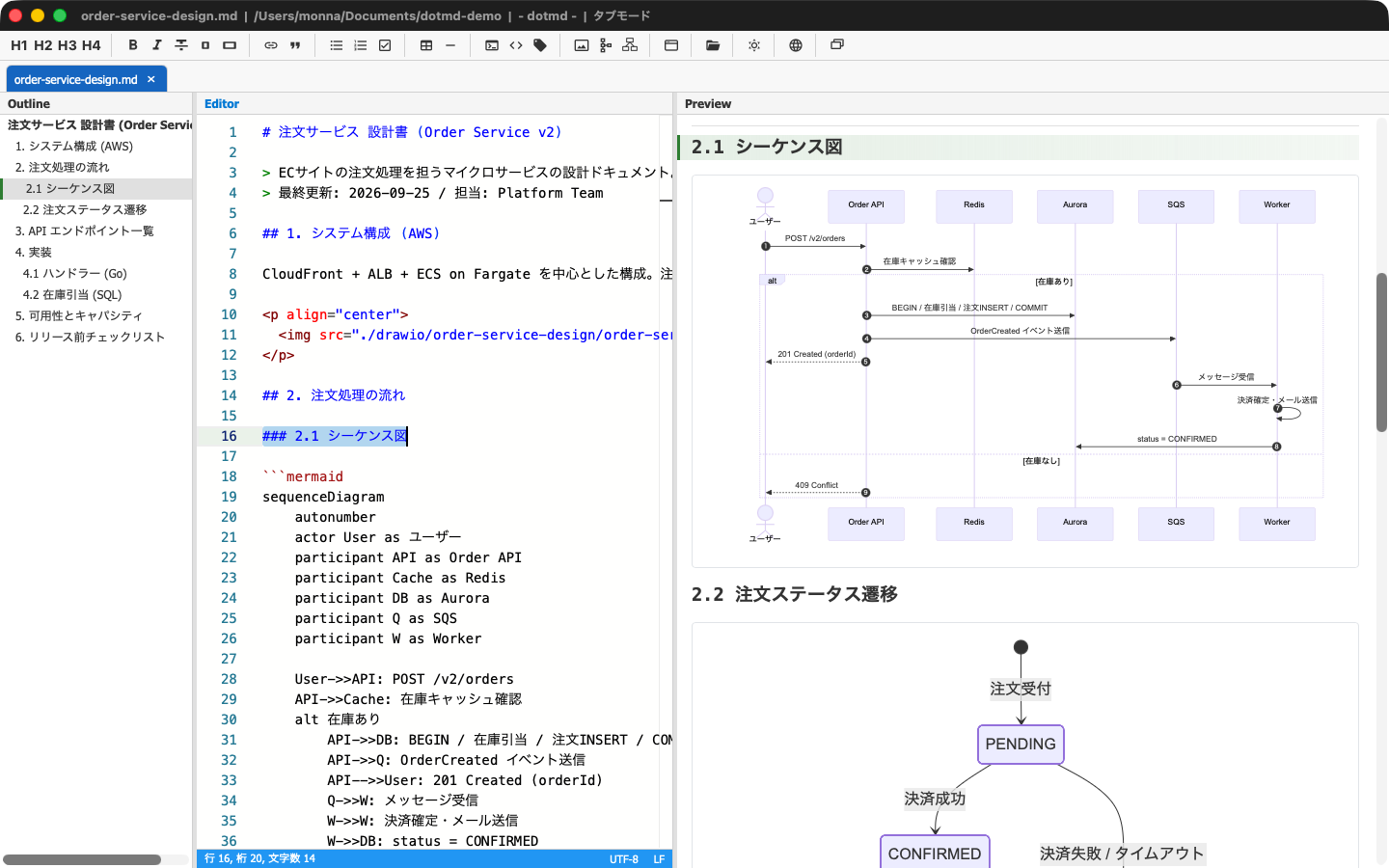
Task: Go to outline item 1. システム構成 (AWS)
Action: [74, 147]
